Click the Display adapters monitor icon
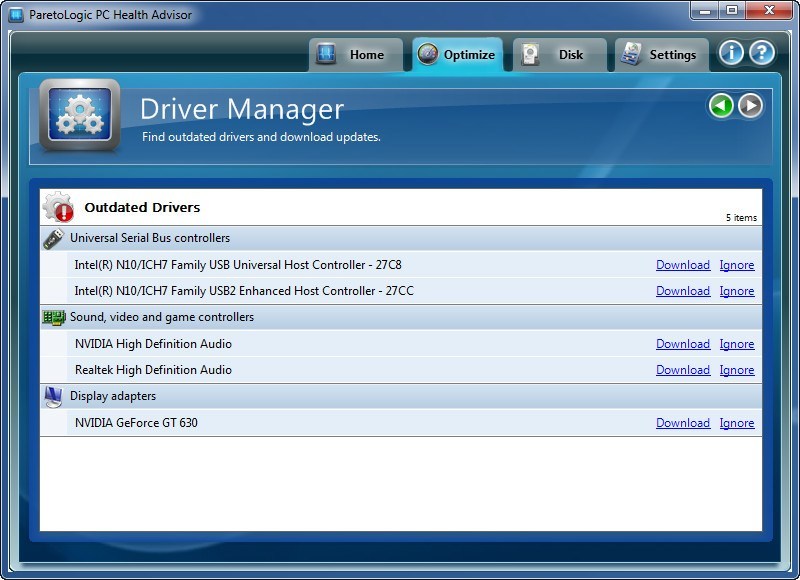 click(52, 396)
